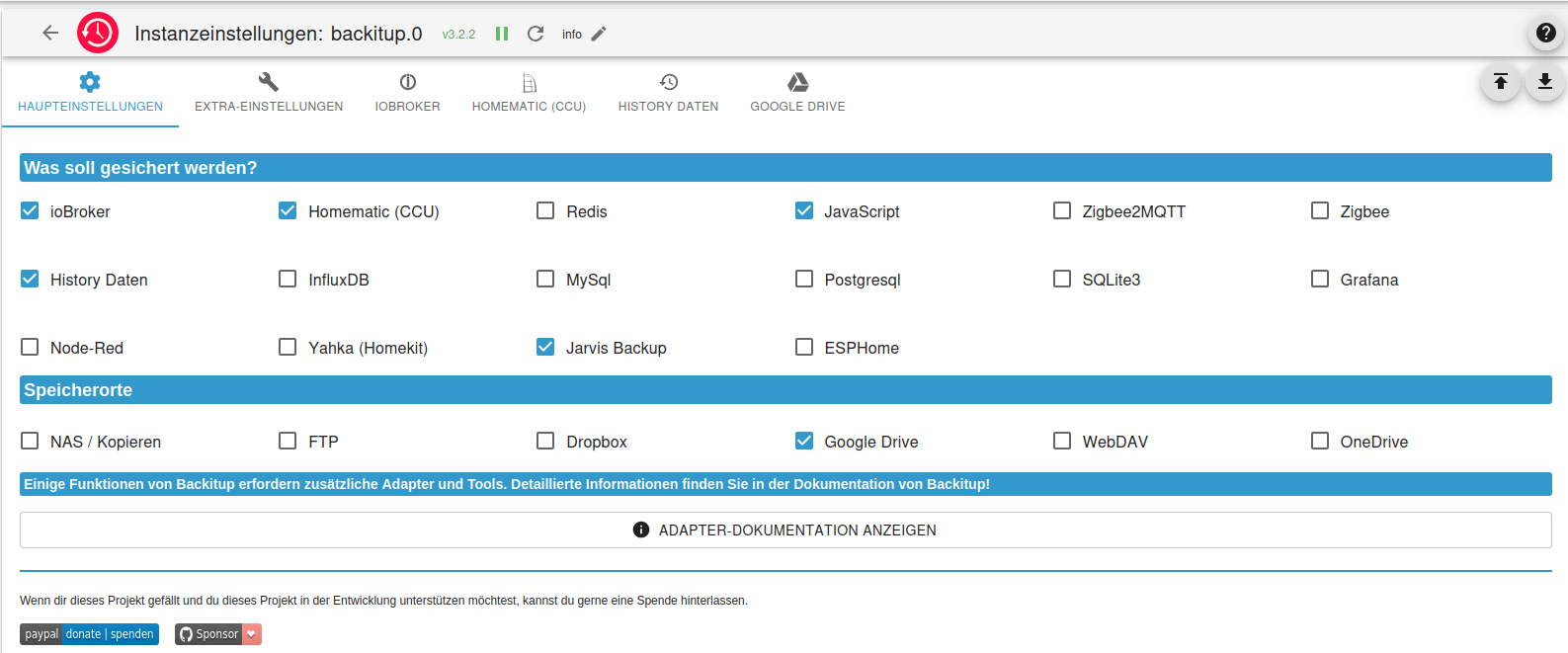Click the History Daten clock icon

[x=669, y=82]
